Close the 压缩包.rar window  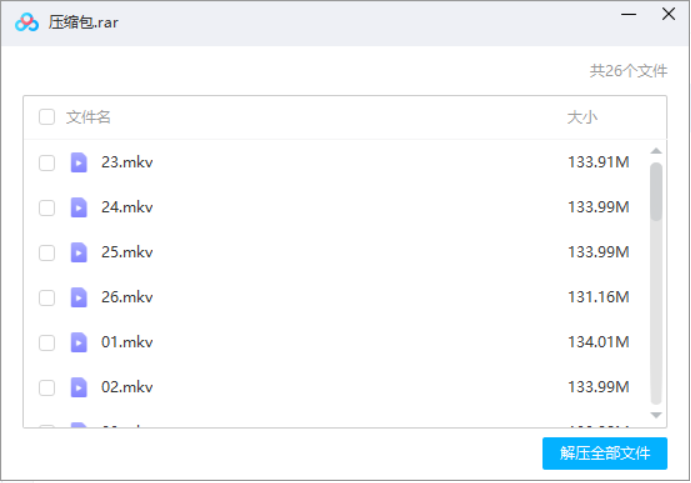pyautogui.click(x=668, y=14)
